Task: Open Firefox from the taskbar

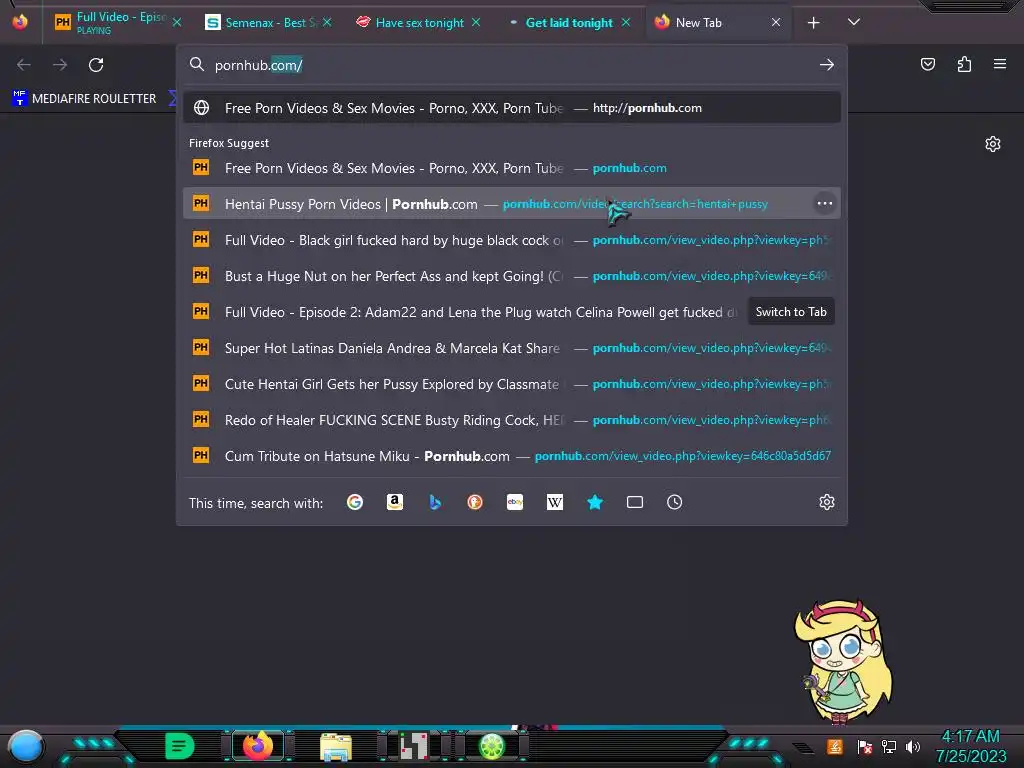Action: 258,746
